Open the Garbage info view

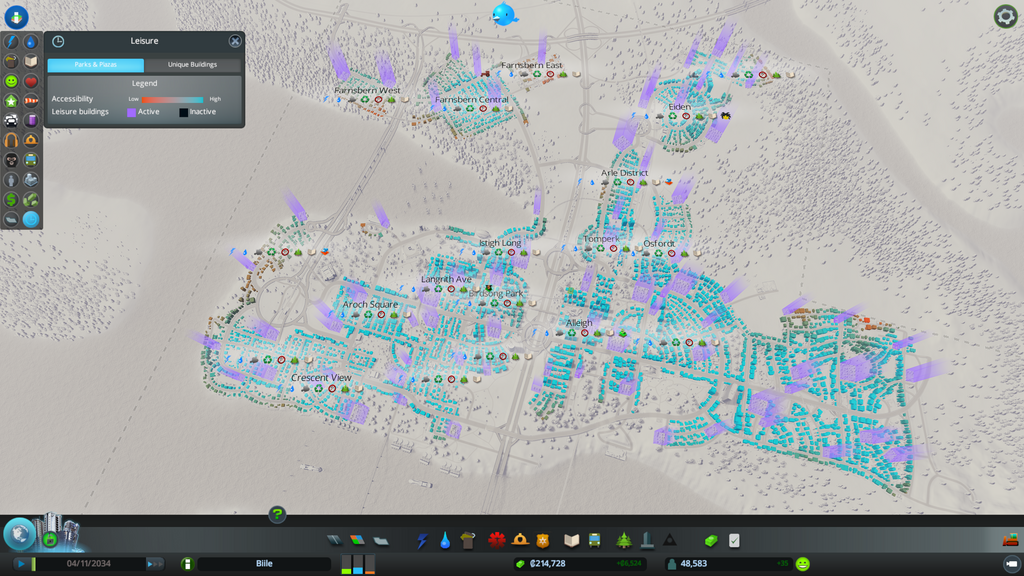coord(11,61)
